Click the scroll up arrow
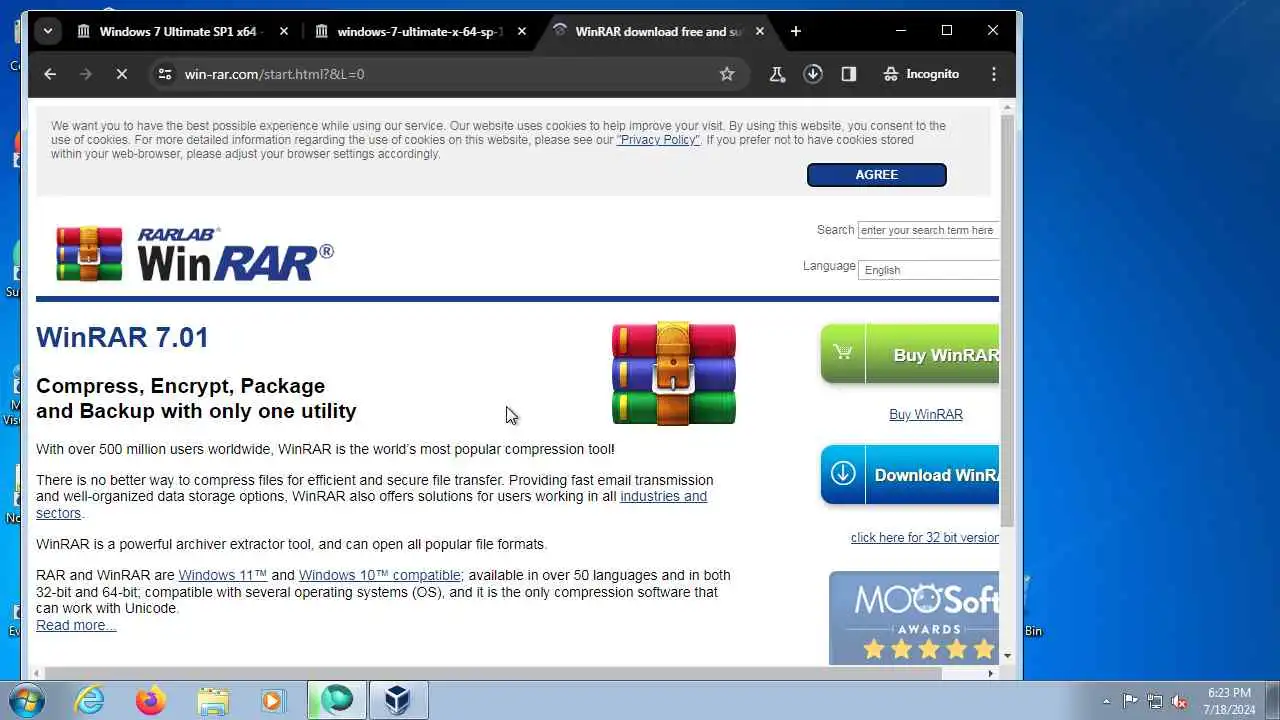The image size is (1280, 720). (x=1008, y=106)
